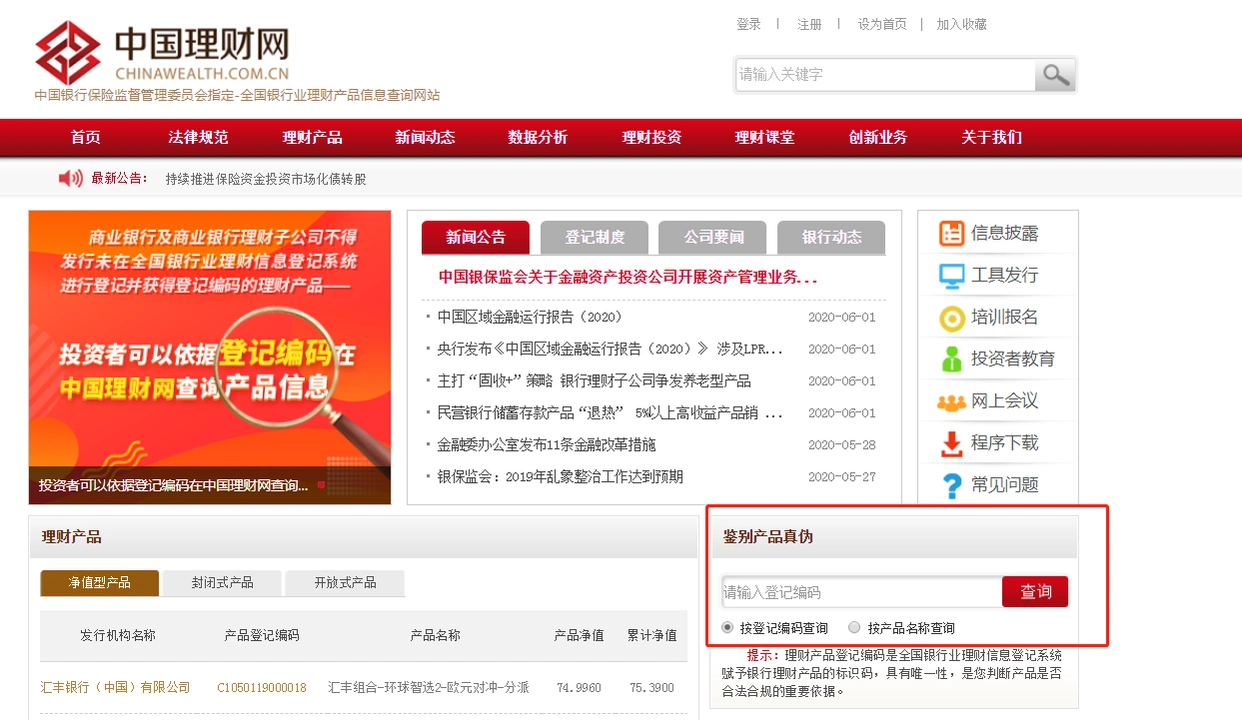Open 投资者教育 person icon

(951, 359)
